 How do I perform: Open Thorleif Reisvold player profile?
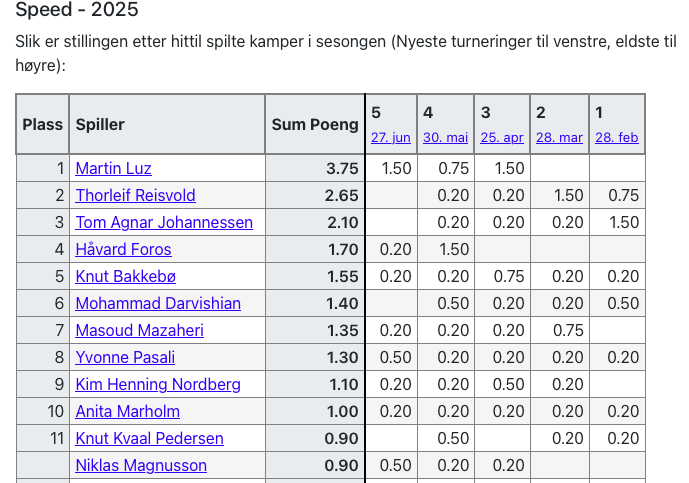coord(135,195)
